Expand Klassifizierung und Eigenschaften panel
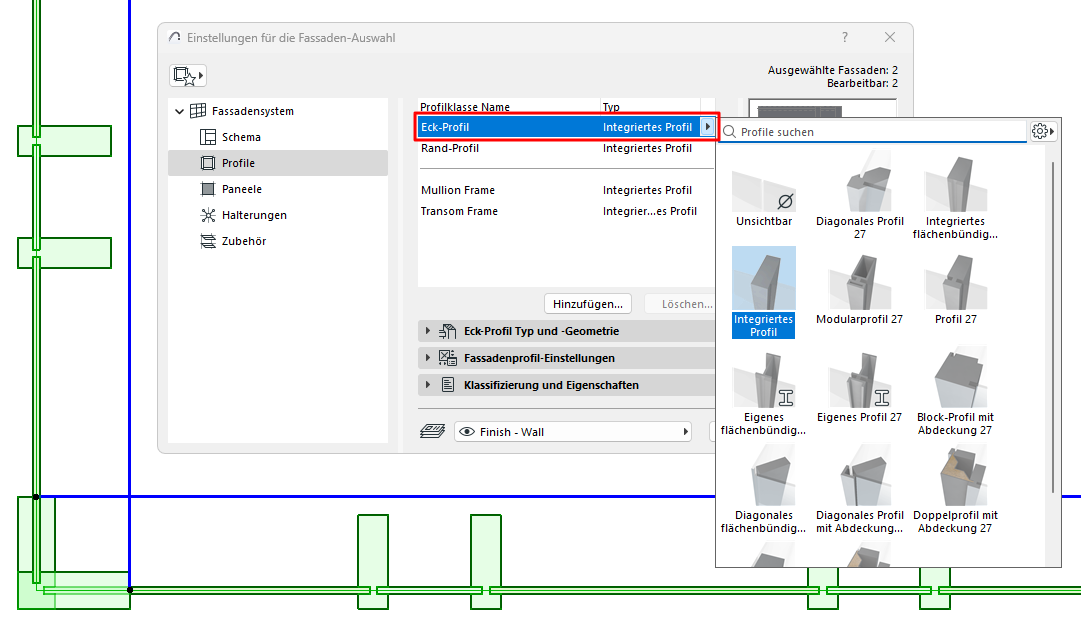The width and height of the screenshot is (1081, 628). coord(428,385)
